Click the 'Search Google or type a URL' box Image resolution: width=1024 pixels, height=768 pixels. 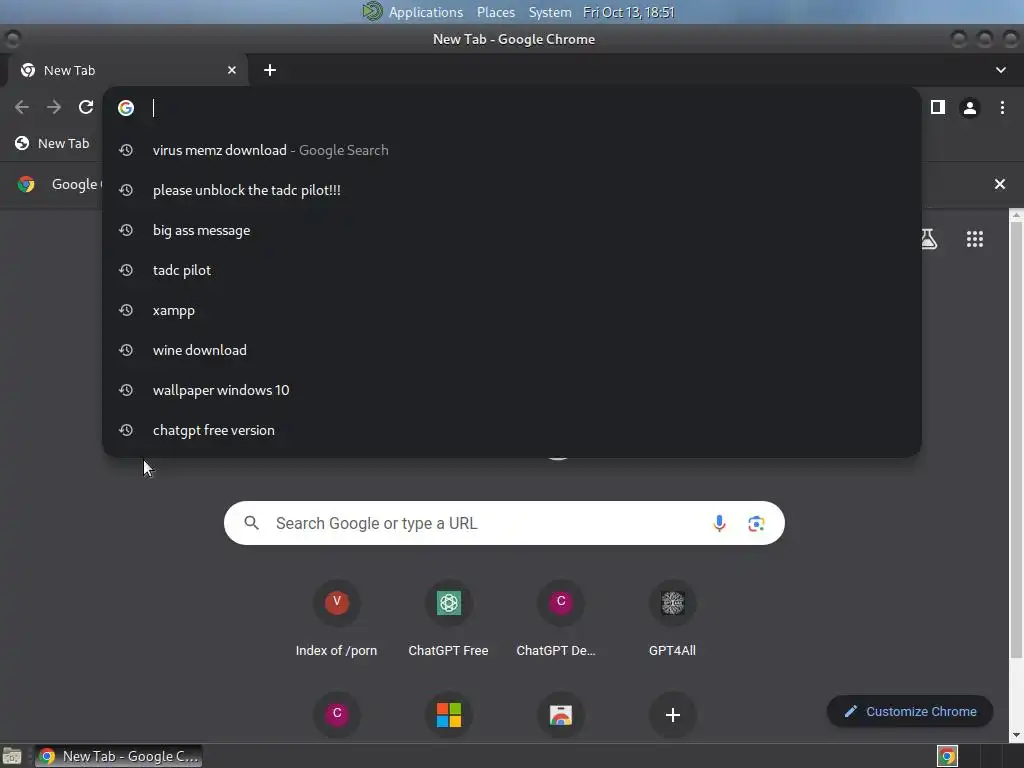[504, 523]
